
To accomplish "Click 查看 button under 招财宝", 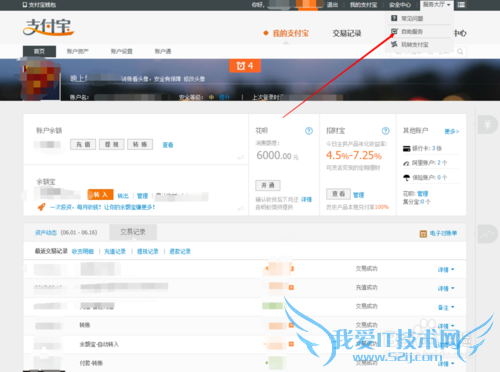I will (x=338, y=194).
